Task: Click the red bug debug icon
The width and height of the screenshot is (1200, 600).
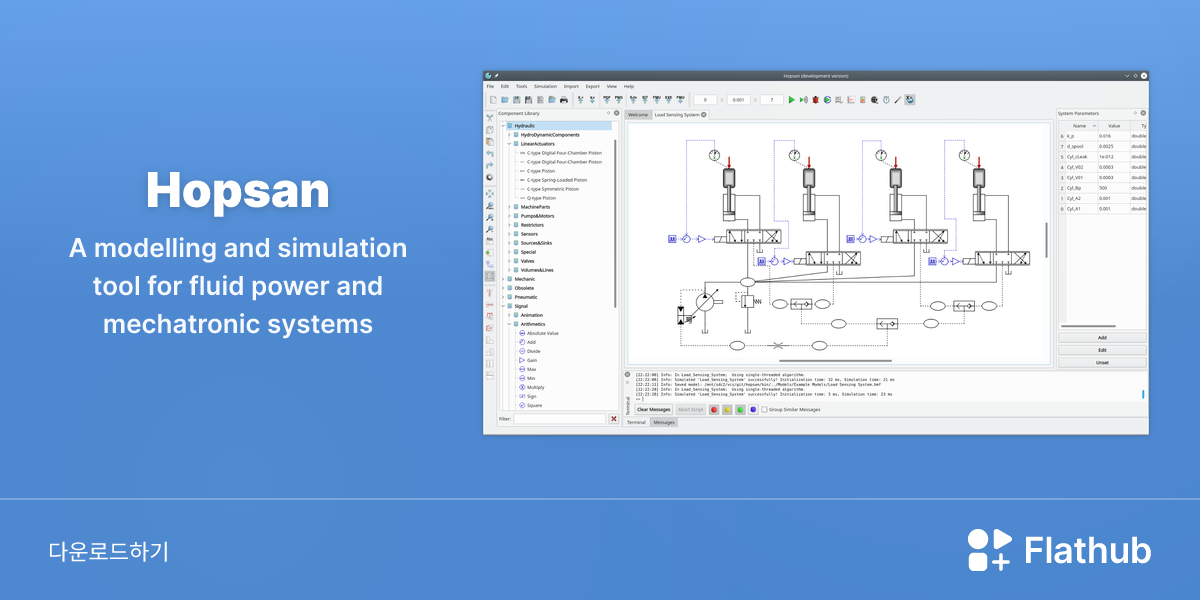Action: pyautogui.click(x=815, y=100)
